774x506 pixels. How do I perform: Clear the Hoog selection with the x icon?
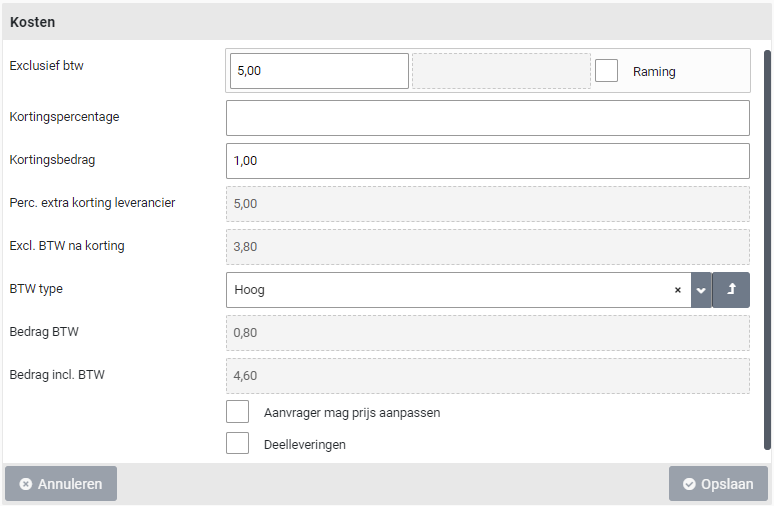point(677,290)
